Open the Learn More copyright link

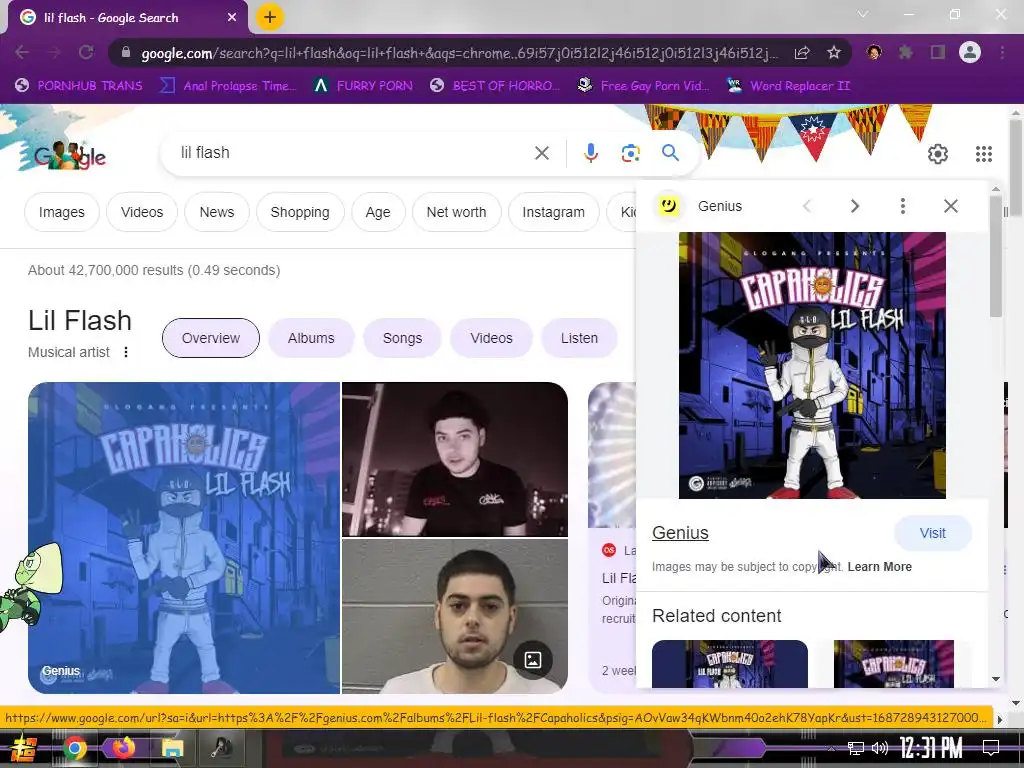click(880, 567)
